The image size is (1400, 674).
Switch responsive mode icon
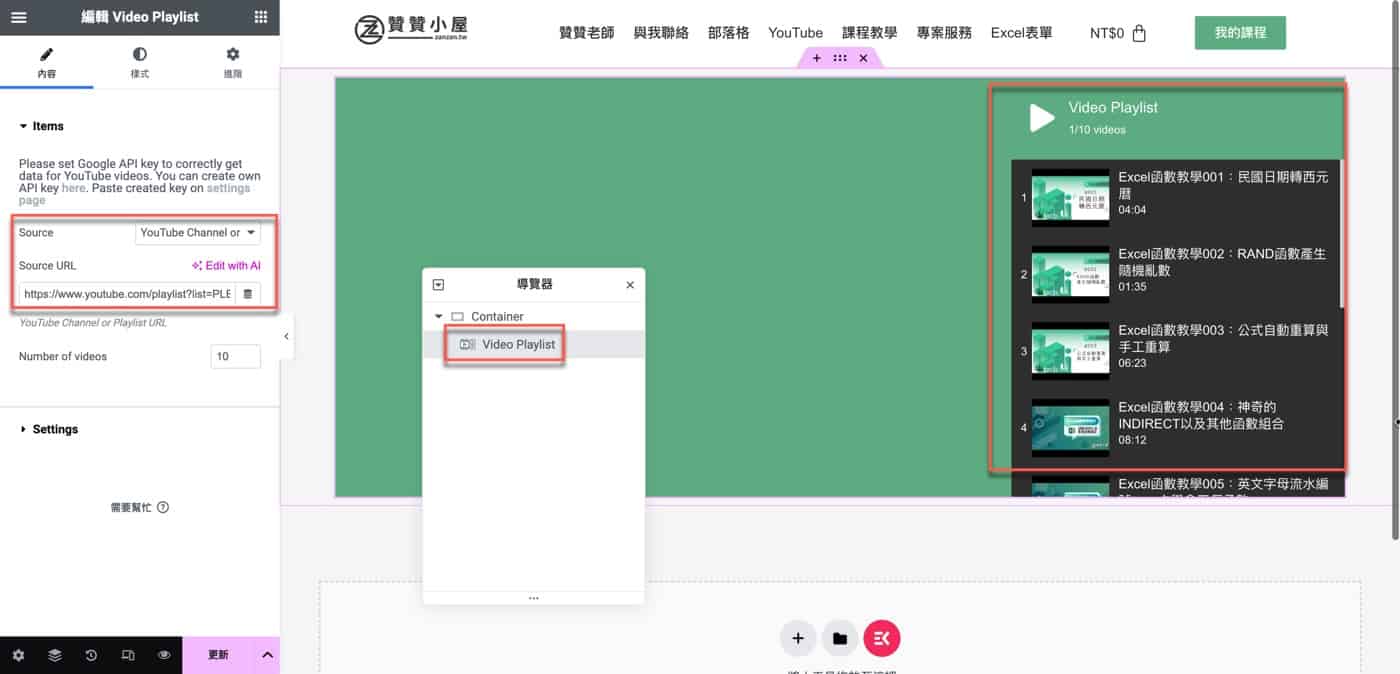pos(128,655)
